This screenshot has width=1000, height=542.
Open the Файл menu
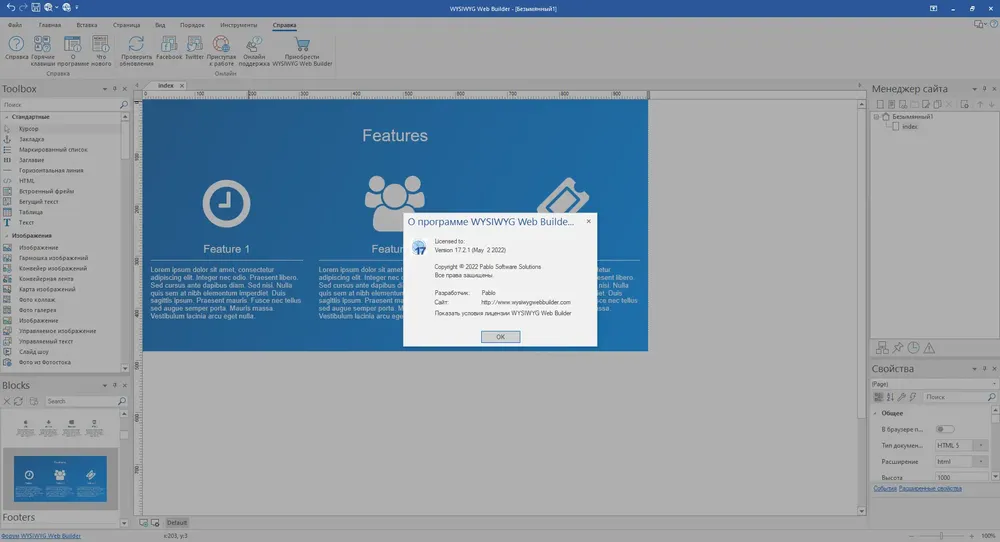[x=15, y=25]
